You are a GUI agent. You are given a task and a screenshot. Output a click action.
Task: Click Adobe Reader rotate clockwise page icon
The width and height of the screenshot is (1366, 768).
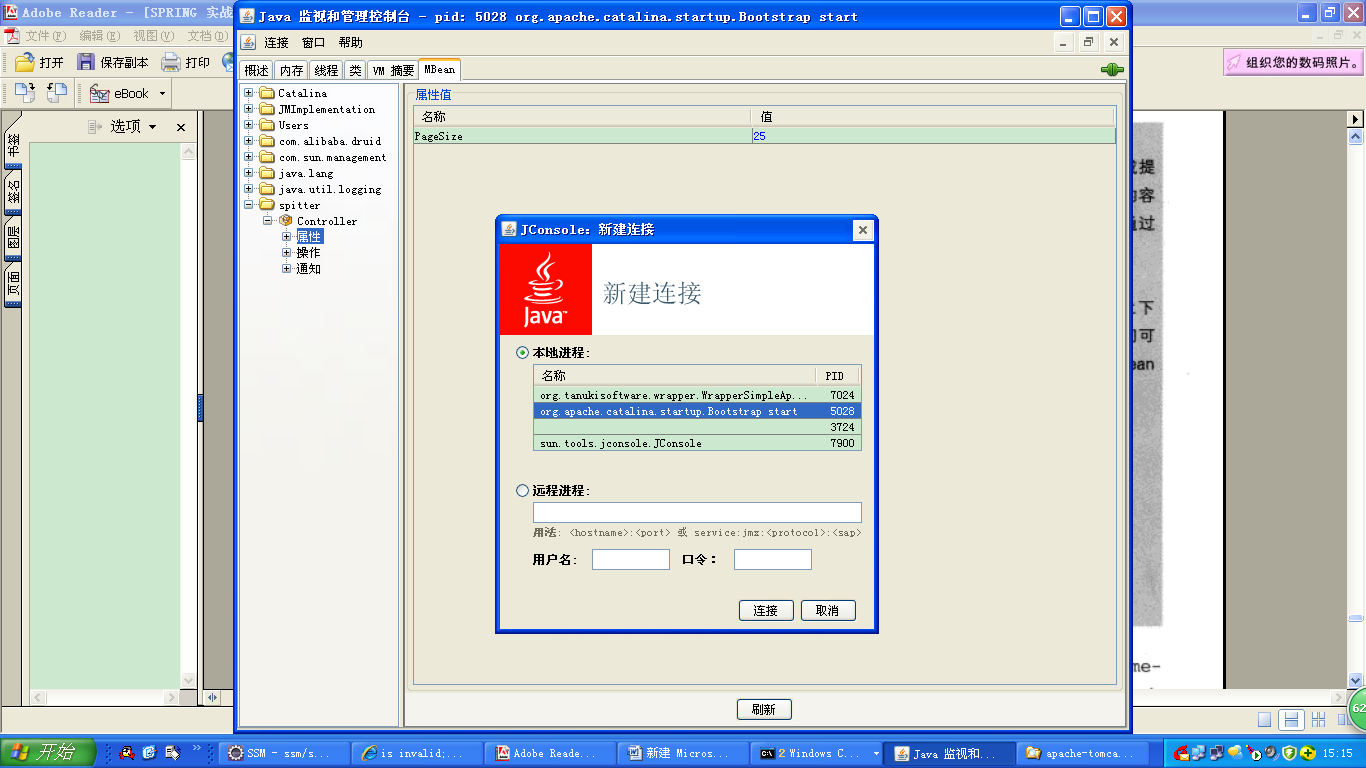click(x=24, y=93)
